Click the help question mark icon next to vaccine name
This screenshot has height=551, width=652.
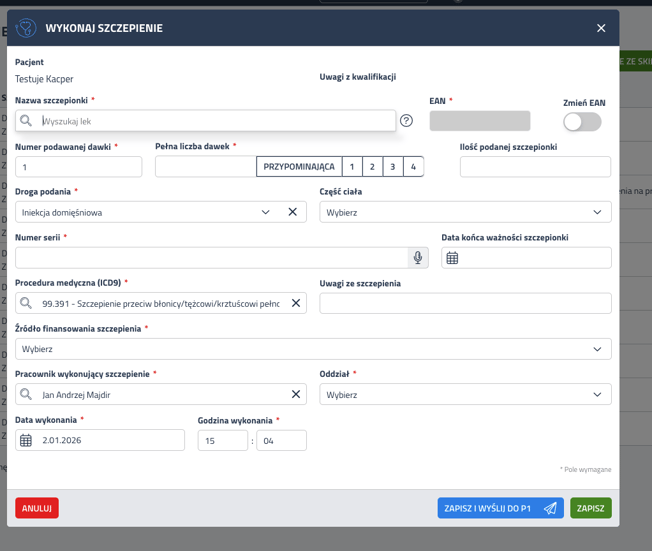(x=406, y=121)
